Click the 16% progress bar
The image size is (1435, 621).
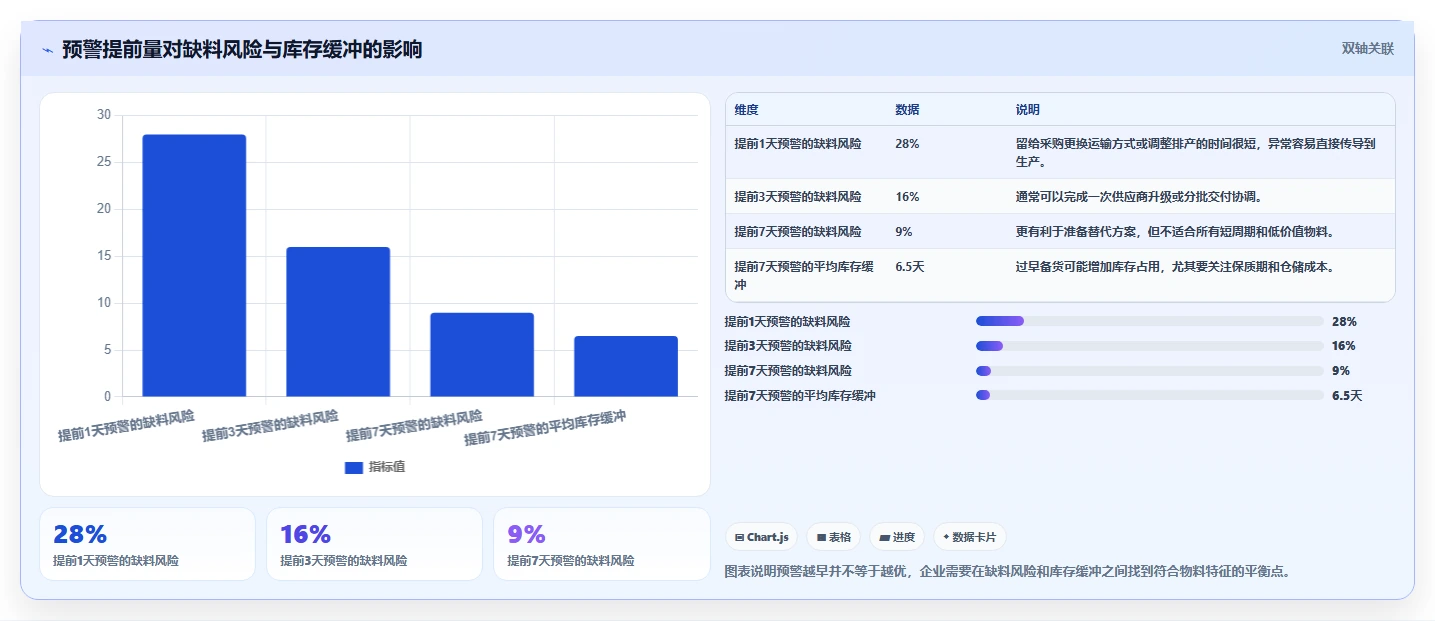coord(1150,346)
